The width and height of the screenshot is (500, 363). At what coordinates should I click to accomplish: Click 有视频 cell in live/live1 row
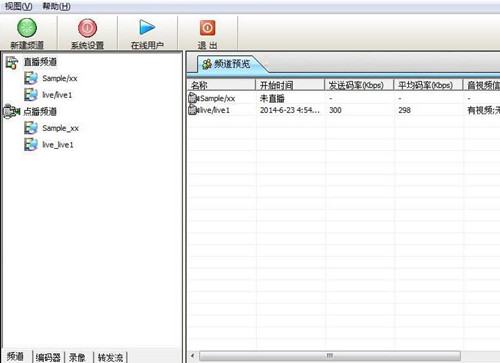tap(483, 110)
